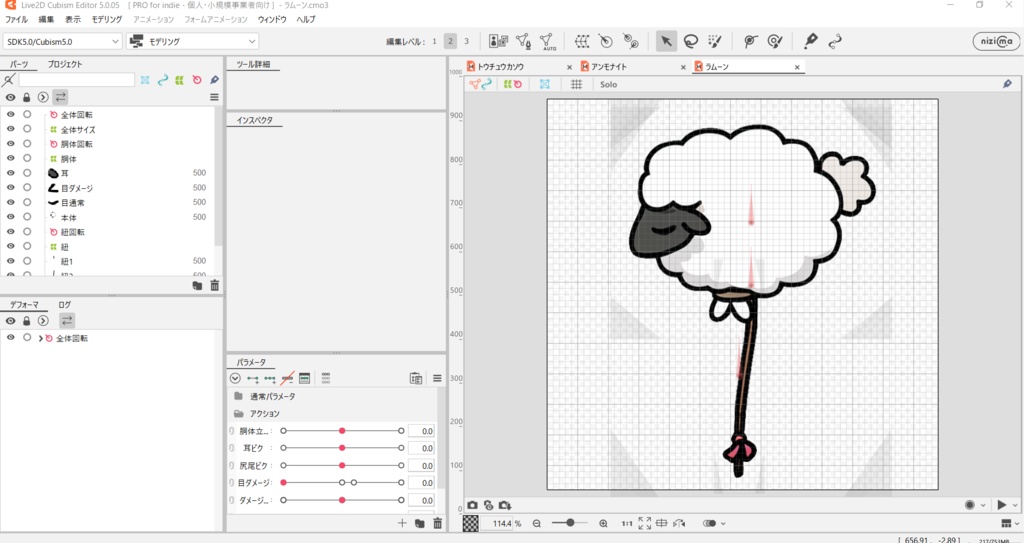Image resolution: width=1024 pixels, height=543 pixels.
Task: Create a new parameter with plus icon
Action: tap(402, 523)
